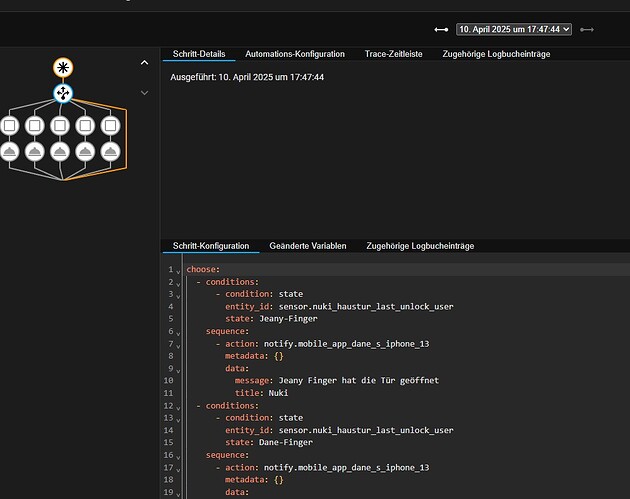Click line number 10 in the editor gutter

tap(169, 380)
